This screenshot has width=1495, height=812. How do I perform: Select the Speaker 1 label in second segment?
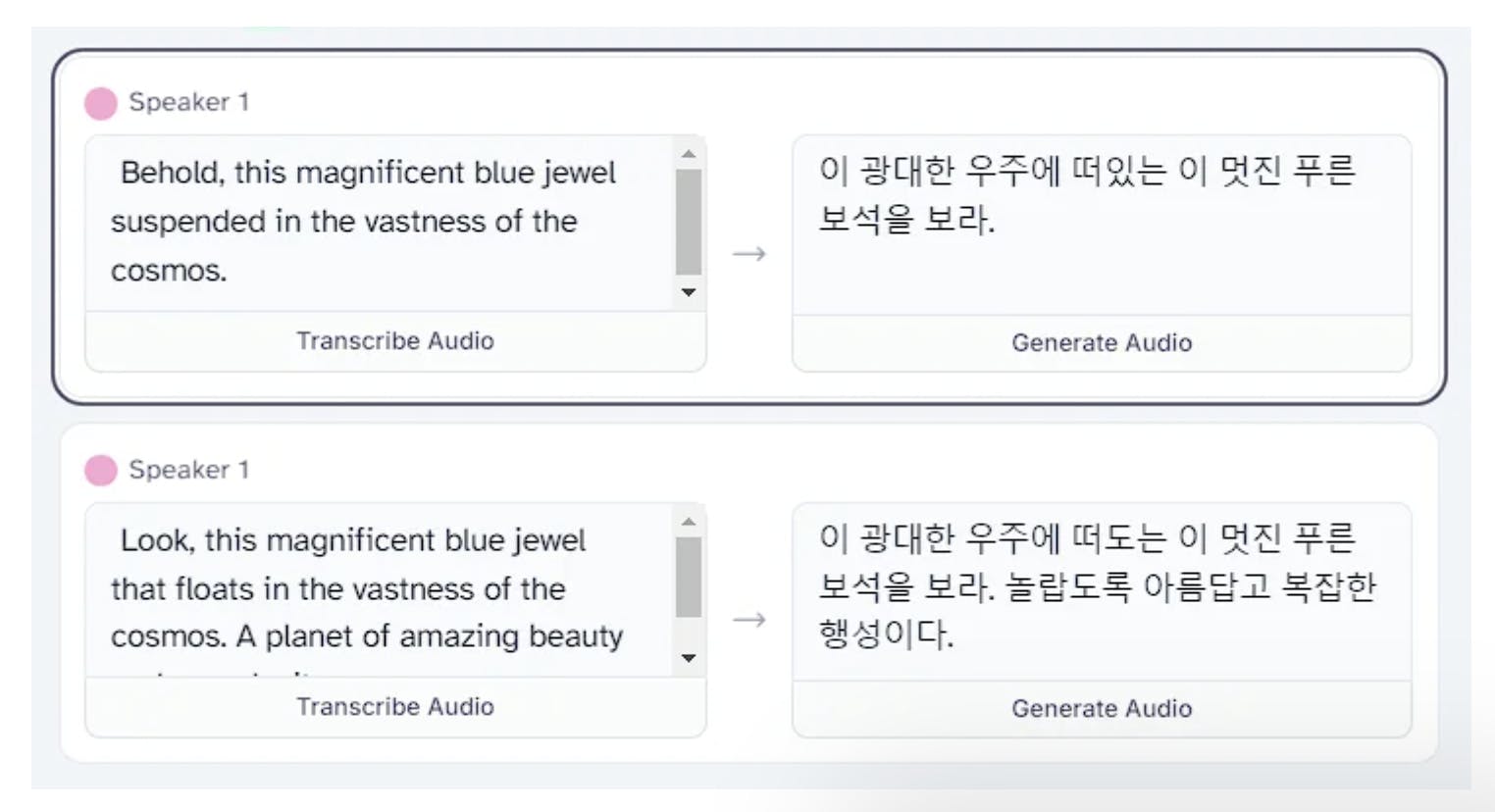pos(189,470)
